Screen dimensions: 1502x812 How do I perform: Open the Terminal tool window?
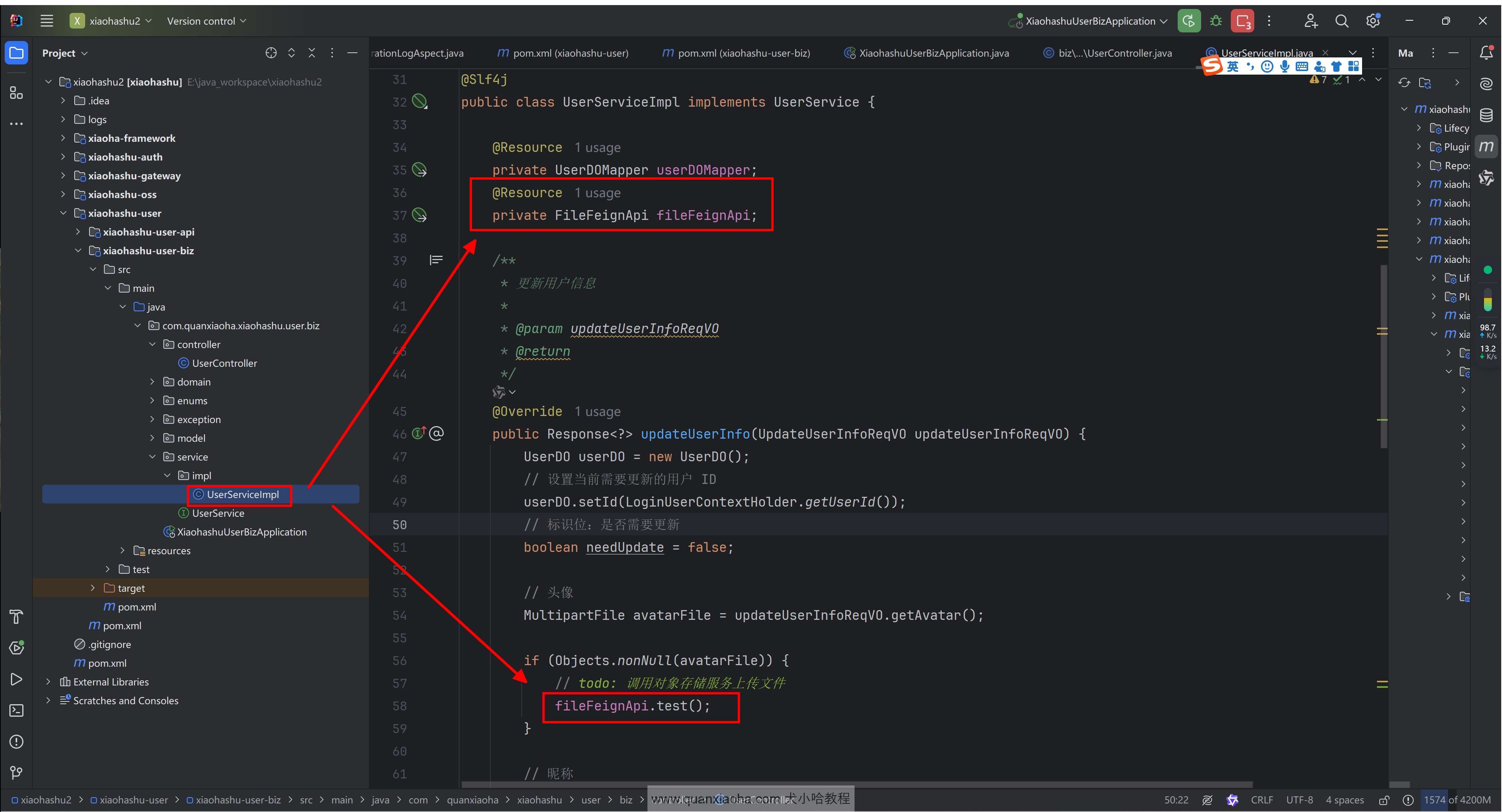pyautogui.click(x=16, y=710)
